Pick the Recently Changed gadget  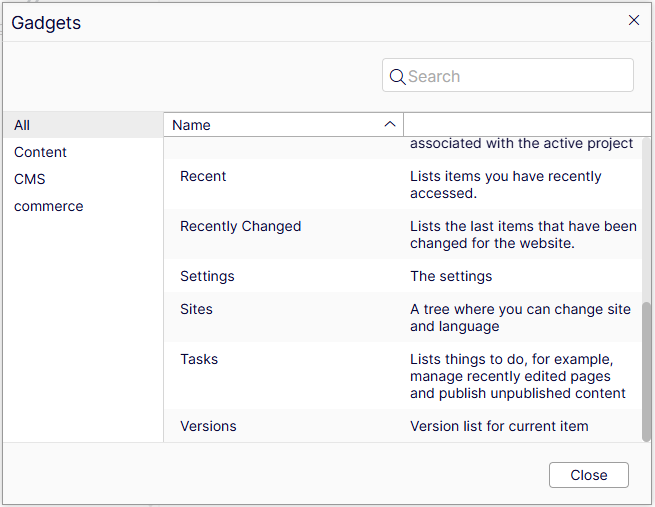coord(240,226)
